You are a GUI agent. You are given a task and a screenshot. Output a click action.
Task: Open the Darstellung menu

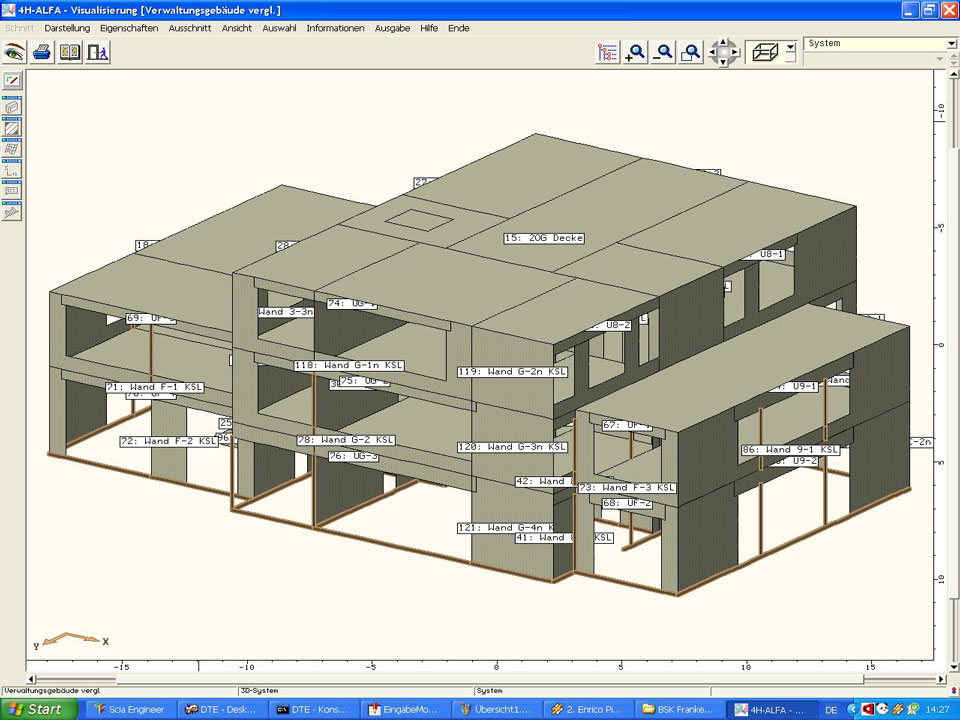coord(67,28)
